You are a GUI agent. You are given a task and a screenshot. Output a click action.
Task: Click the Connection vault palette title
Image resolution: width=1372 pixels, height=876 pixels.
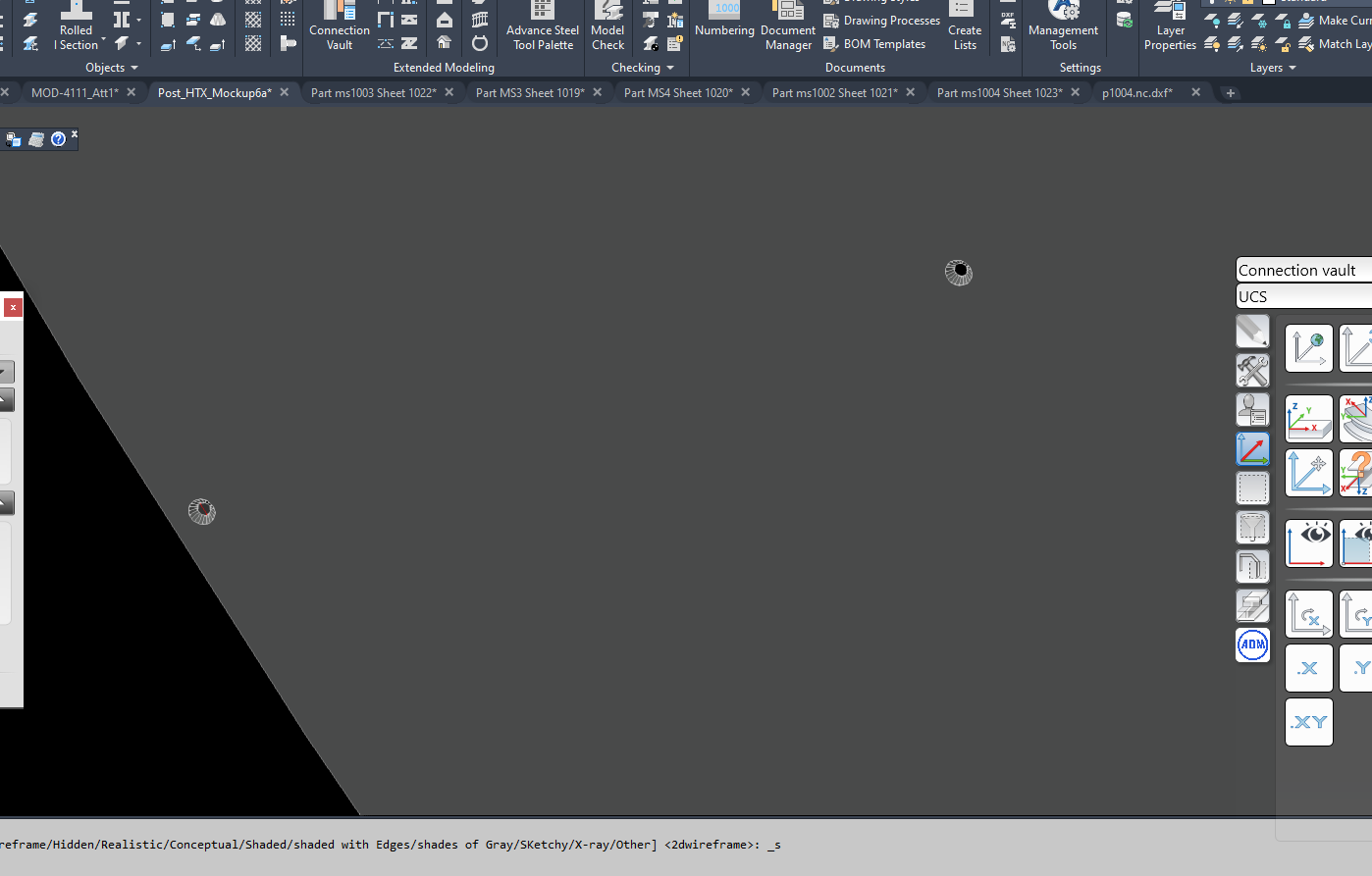[1303, 270]
